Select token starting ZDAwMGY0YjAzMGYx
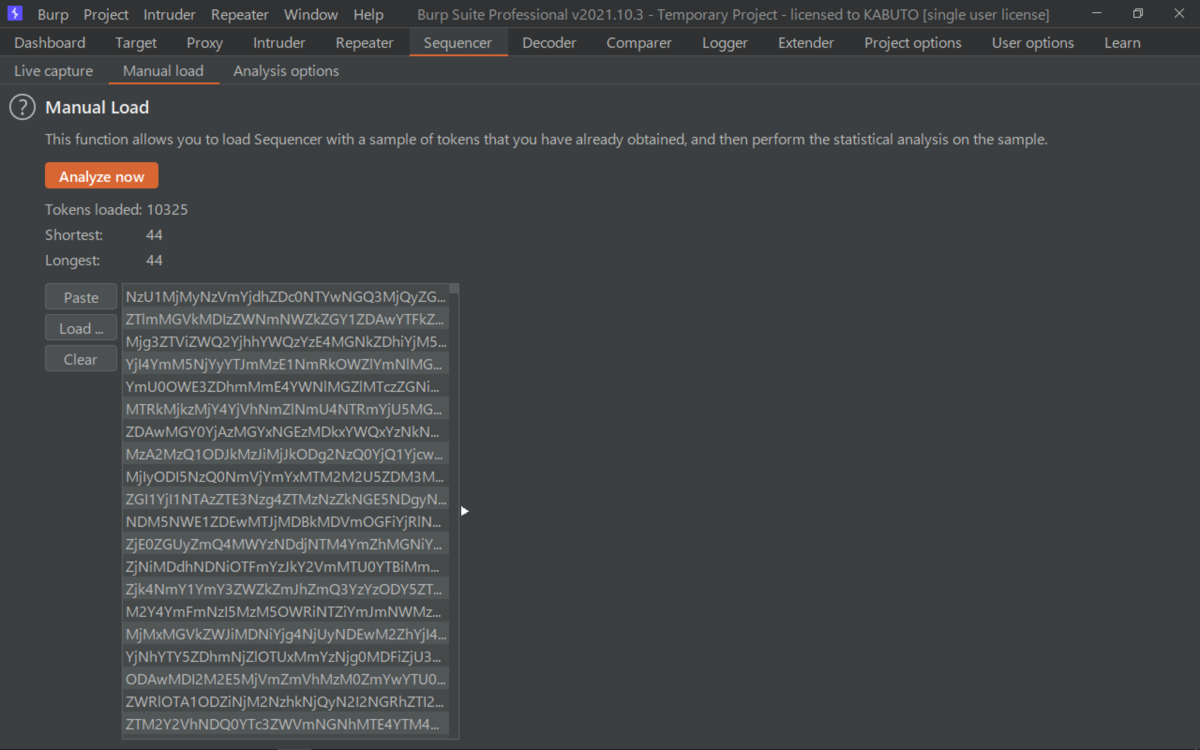This screenshot has height=750, width=1200. pos(286,432)
